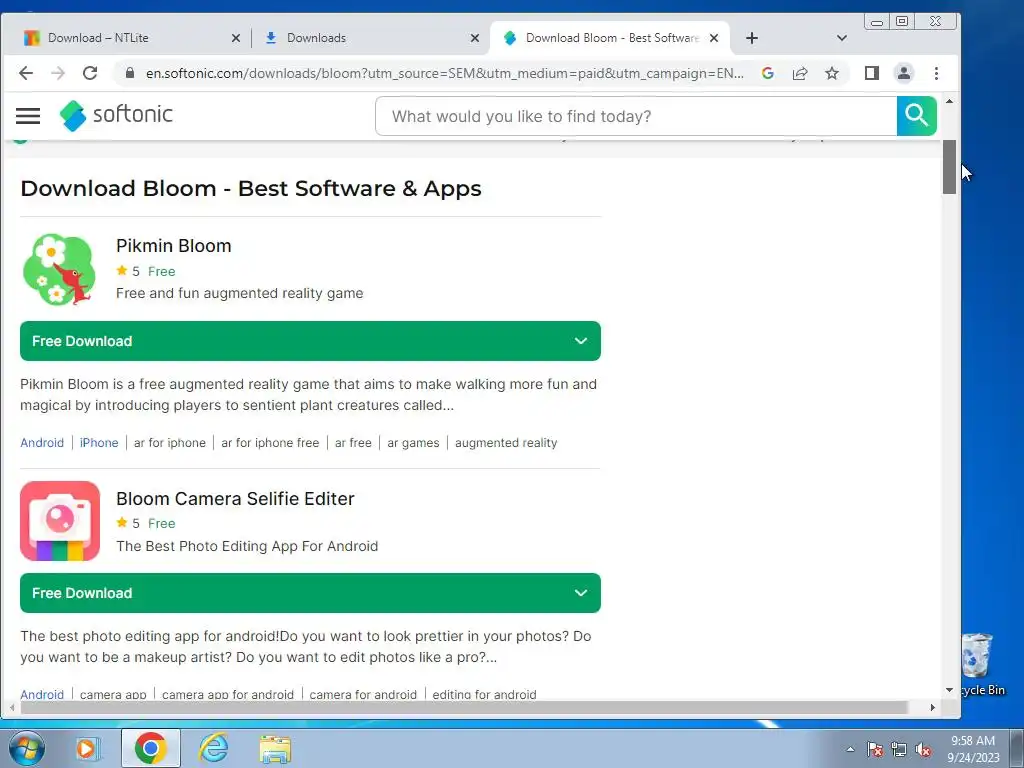Image resolution: width=1024 pixels, height=768 pixels.
Task: Click the horizontal scrollbar thumb
Action: (464, 707)
